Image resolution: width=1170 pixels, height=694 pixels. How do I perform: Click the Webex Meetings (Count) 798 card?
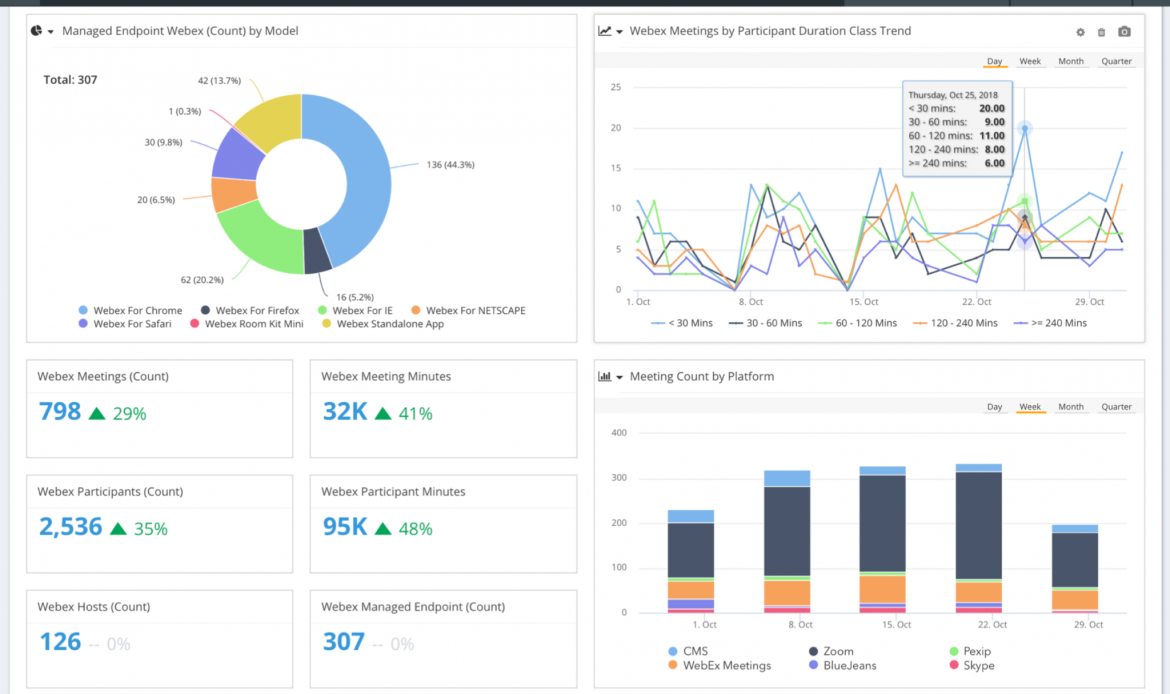pyautogui.click(x=160, y=408)
